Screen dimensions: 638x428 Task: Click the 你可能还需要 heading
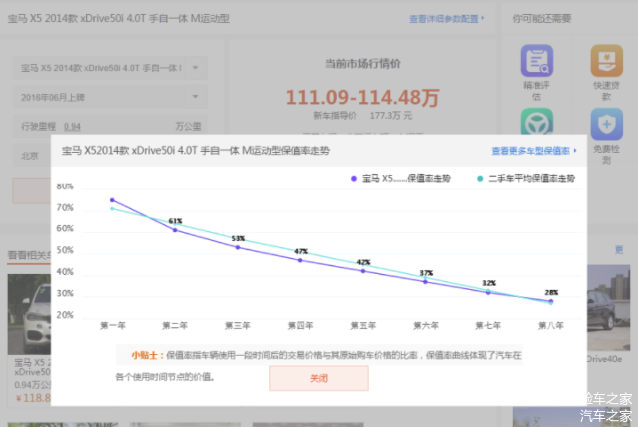point(542,19)
